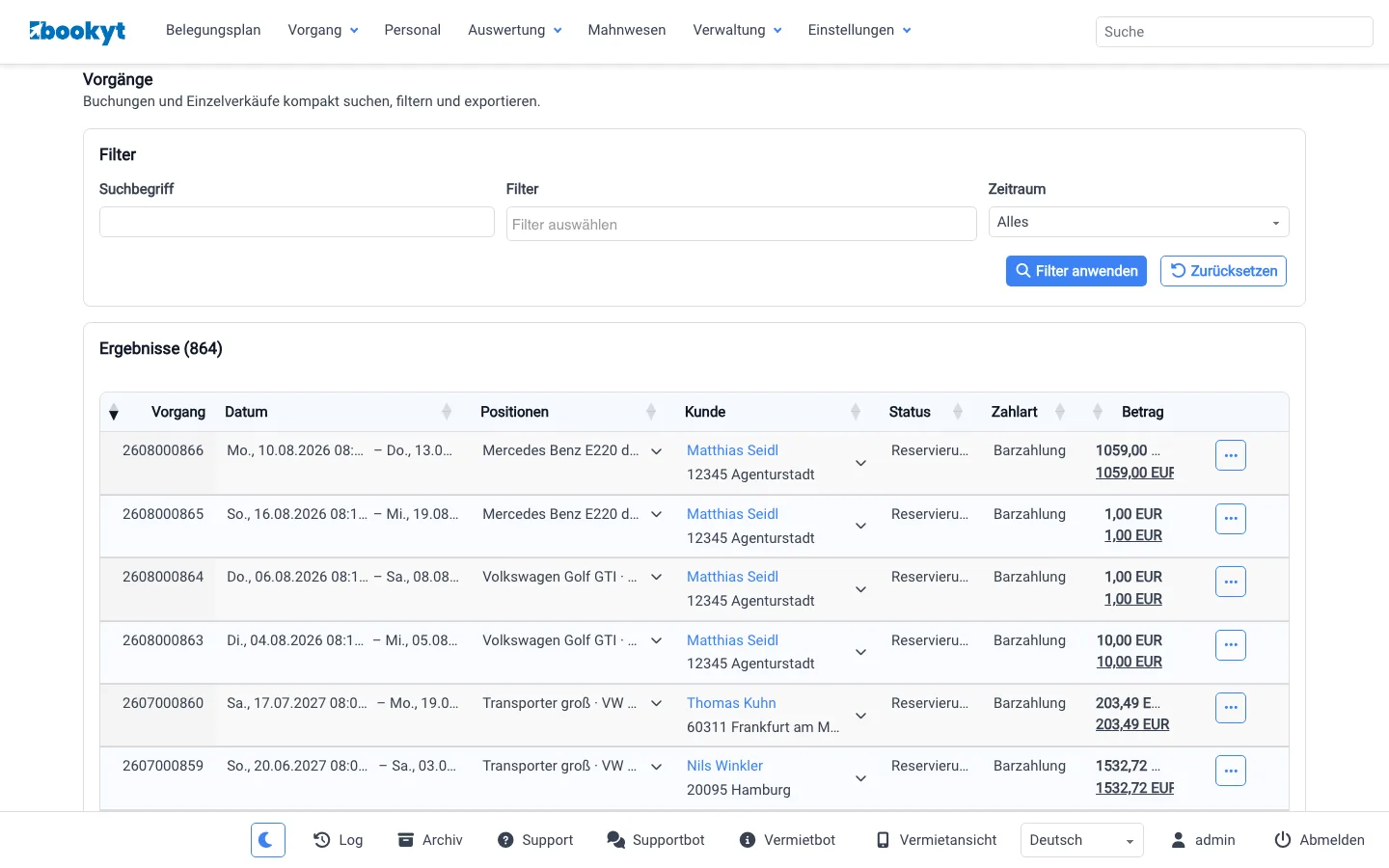Open customer link Thomas Kuhn
Image resolution: width=1389 pixels, height=868 pixels.
731,703
